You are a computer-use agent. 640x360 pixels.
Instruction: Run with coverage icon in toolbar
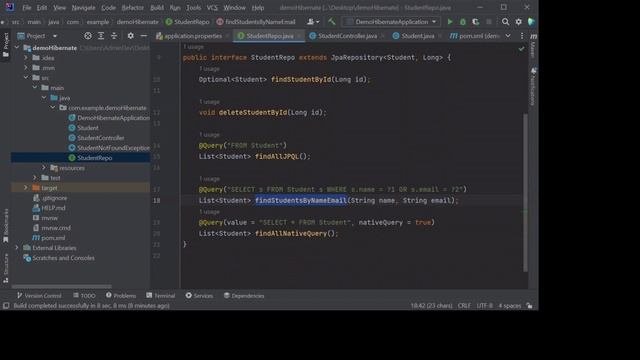pos(476,22)
